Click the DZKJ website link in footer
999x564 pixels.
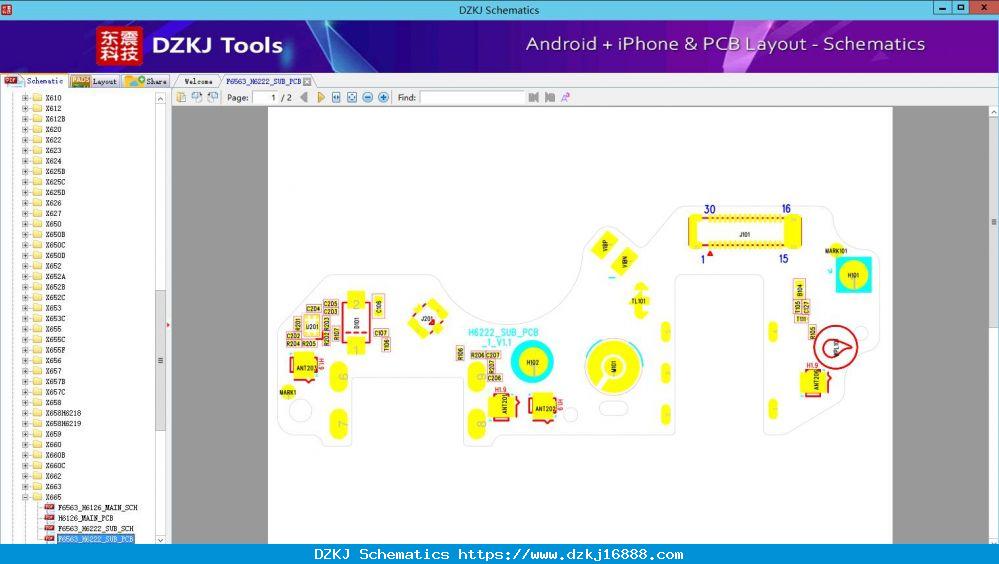[571, 554]
